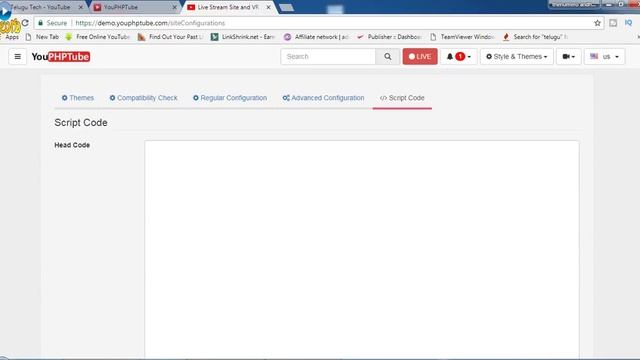
Task: Close the Live Stream Site browser tab
Action: coord(268,7)
